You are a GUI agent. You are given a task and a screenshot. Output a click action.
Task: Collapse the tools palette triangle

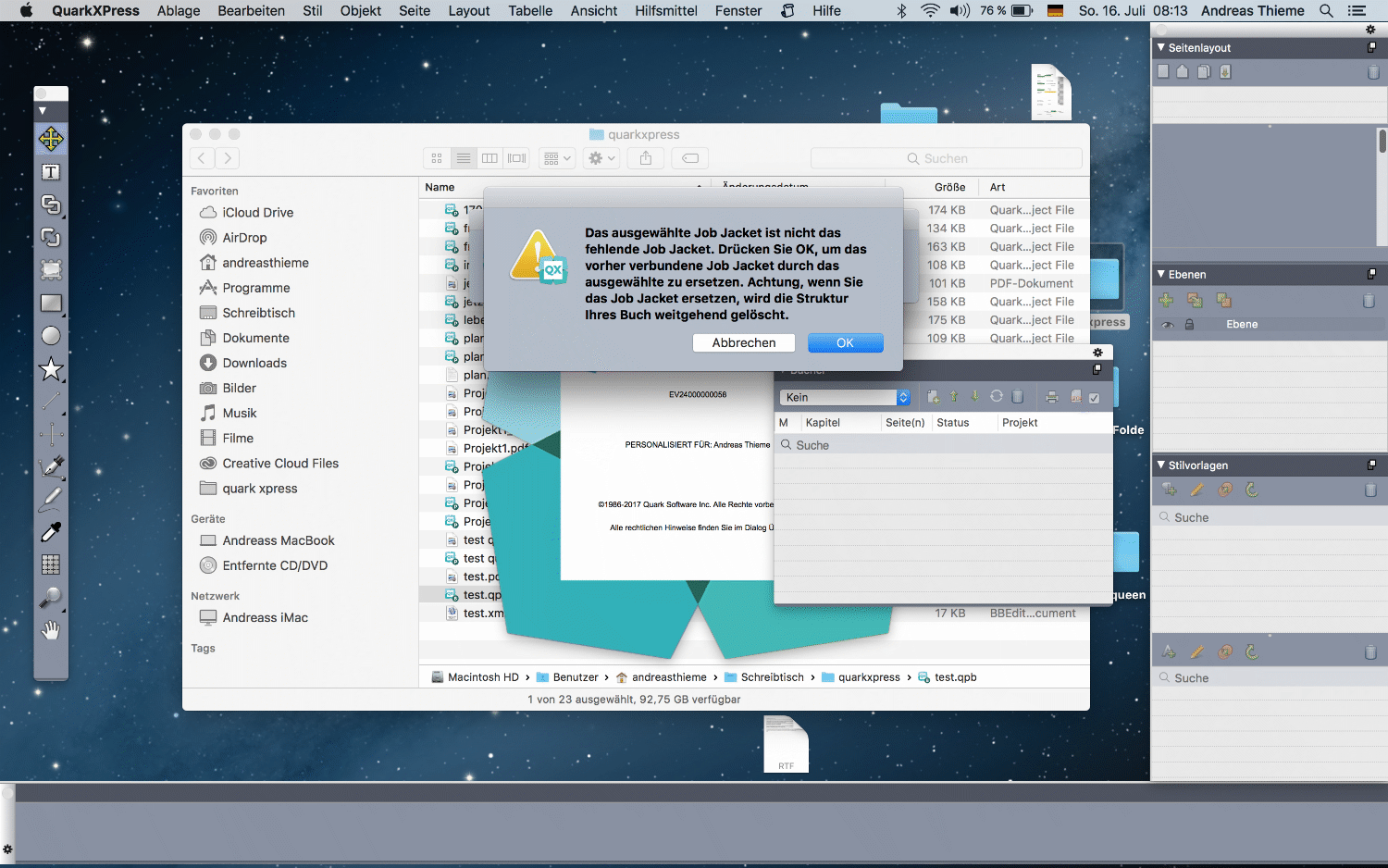(x=42, y=110)
